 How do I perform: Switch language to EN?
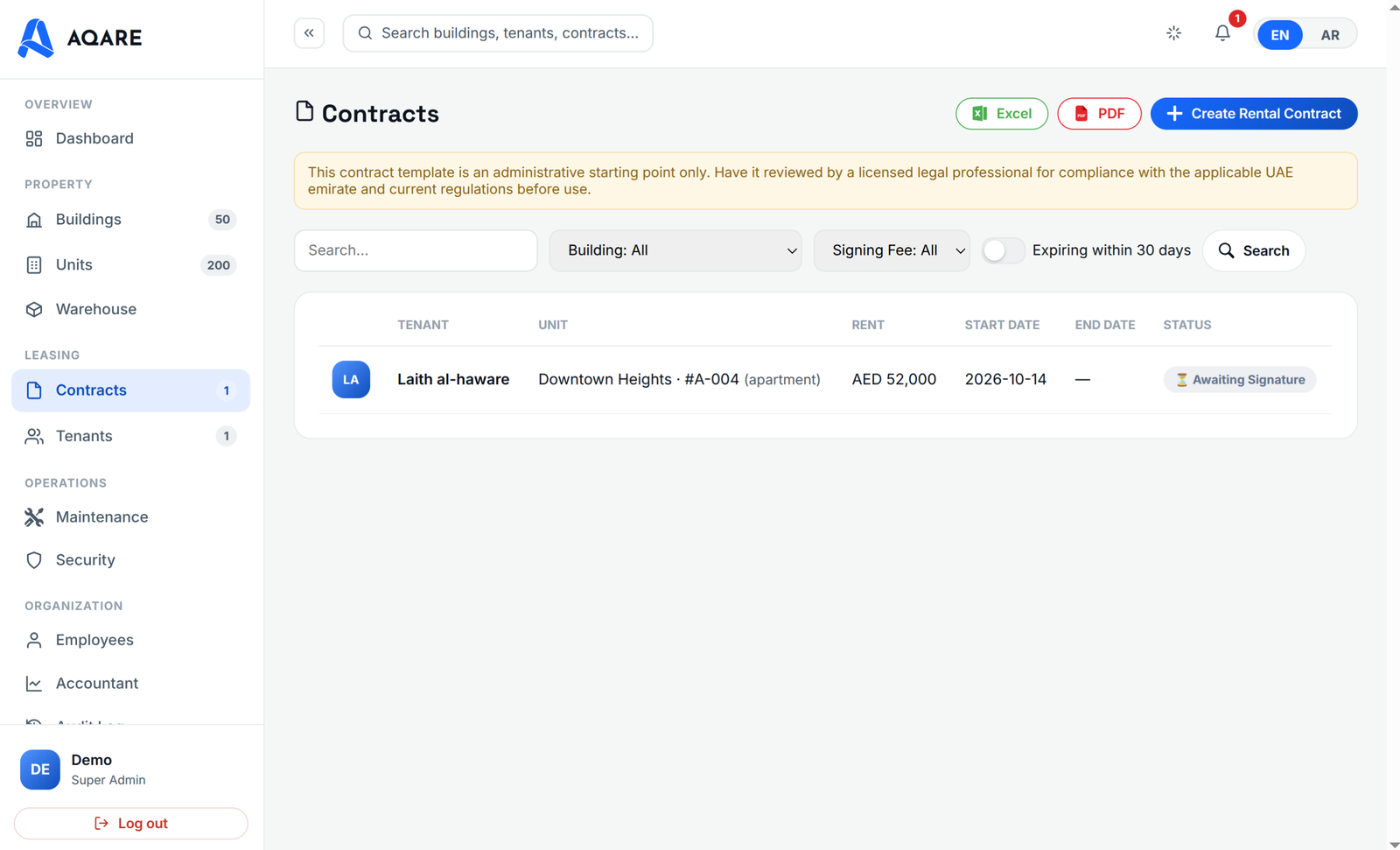[1279, 35]
